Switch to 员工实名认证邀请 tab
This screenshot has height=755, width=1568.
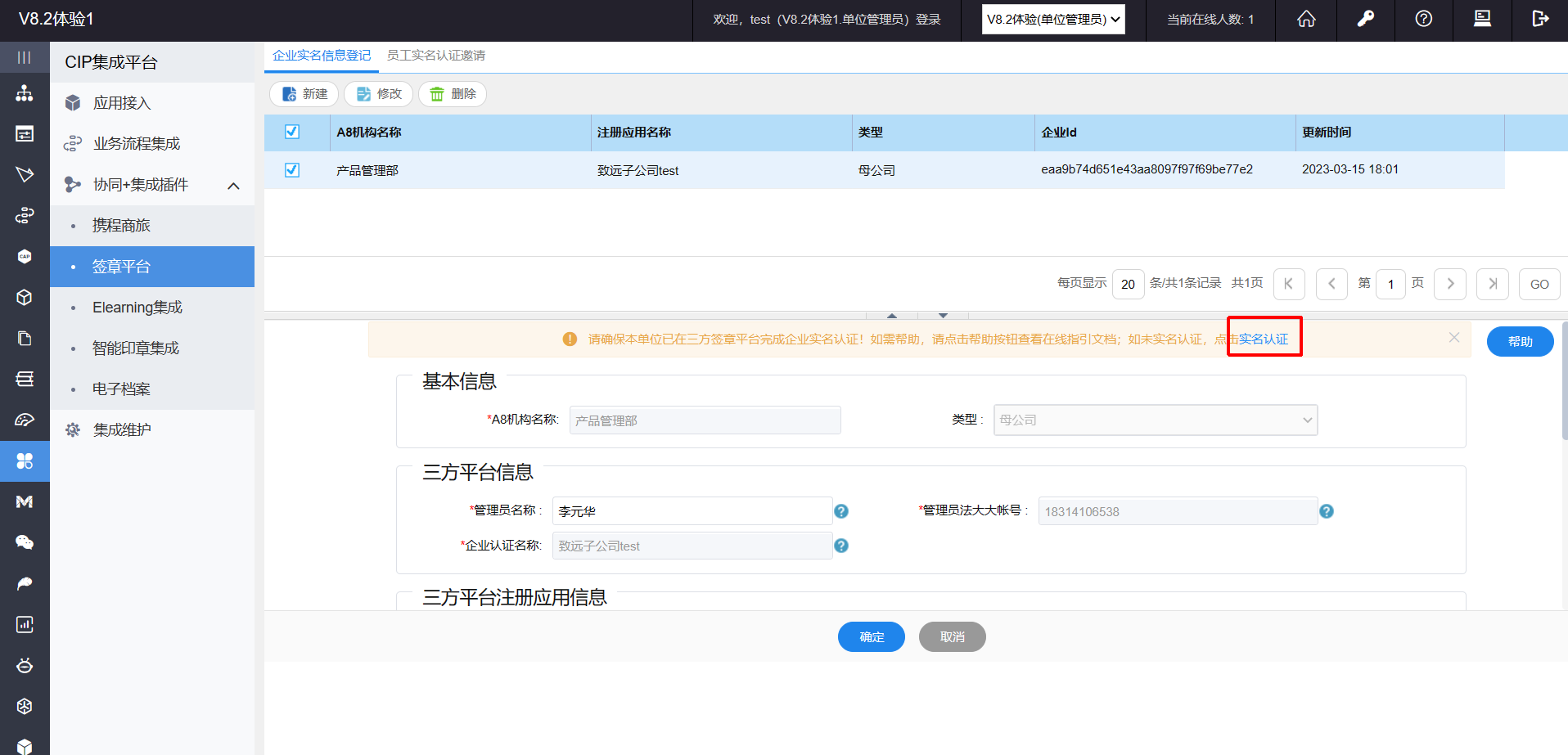tap(435, 56)
